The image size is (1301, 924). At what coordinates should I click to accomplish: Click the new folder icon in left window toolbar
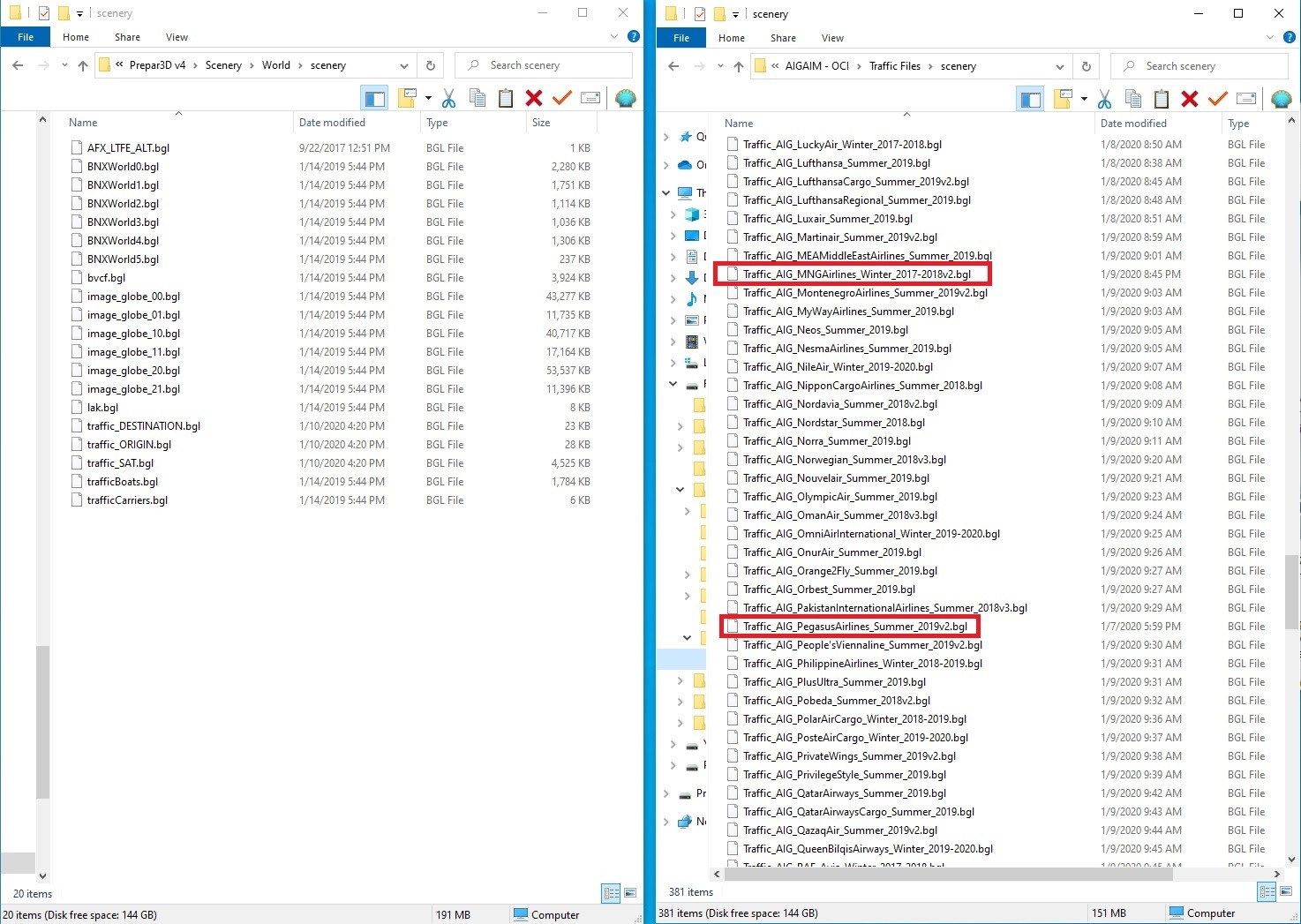[x=407, y=98]
